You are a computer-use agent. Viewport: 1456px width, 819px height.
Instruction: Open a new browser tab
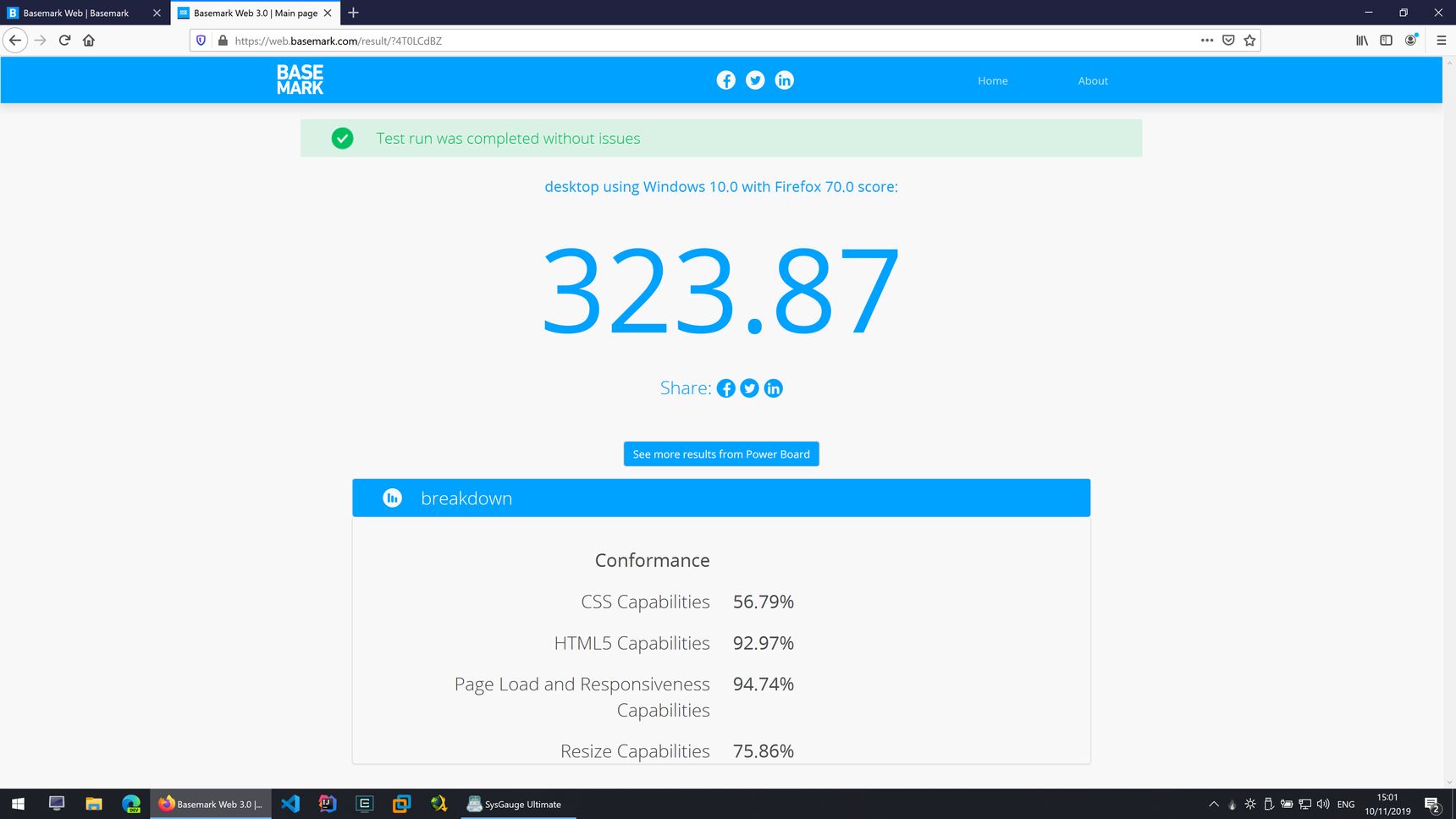coord(353,13)
